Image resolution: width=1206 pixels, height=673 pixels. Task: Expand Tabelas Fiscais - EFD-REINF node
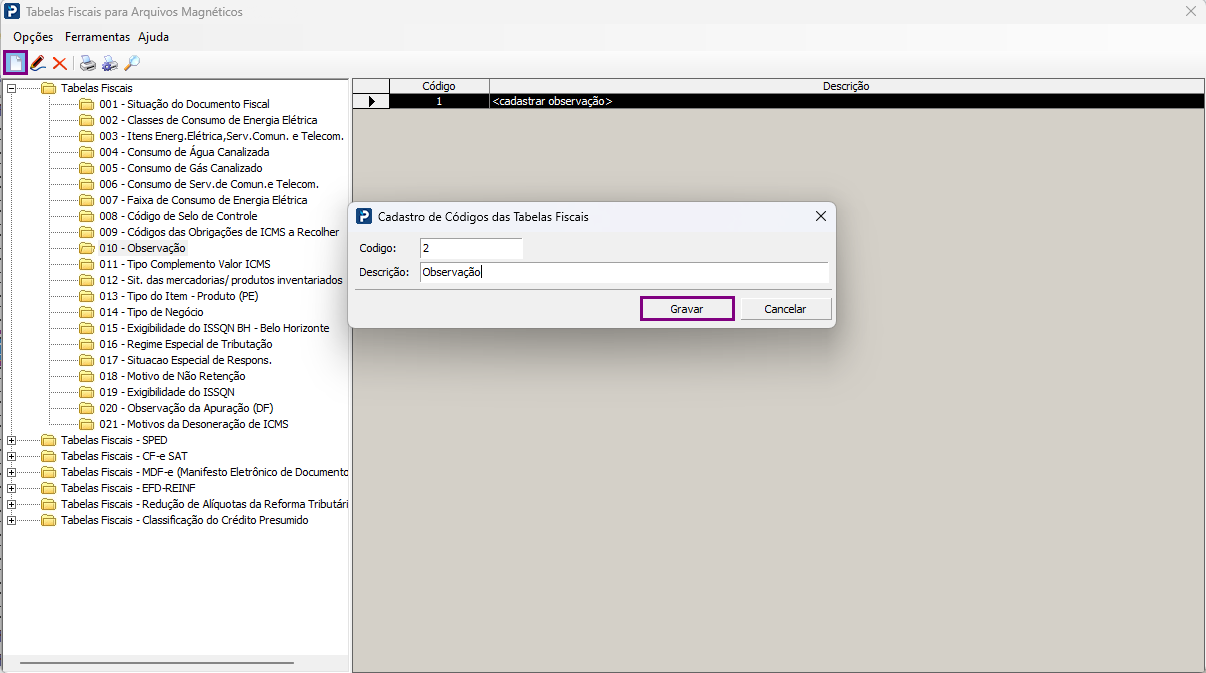12,488
